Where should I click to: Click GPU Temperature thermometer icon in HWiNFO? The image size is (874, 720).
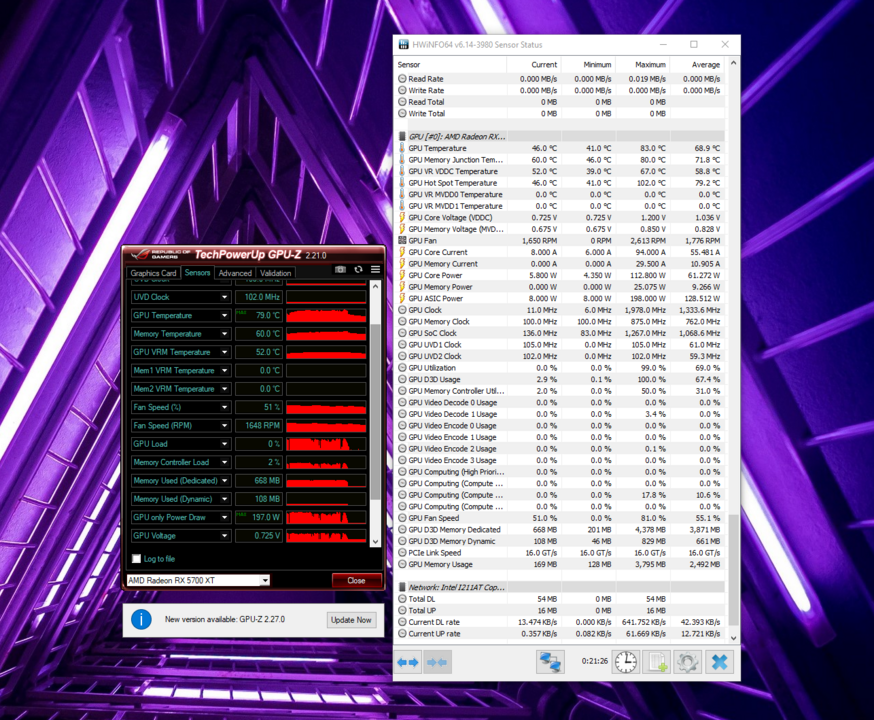[402, 148]
